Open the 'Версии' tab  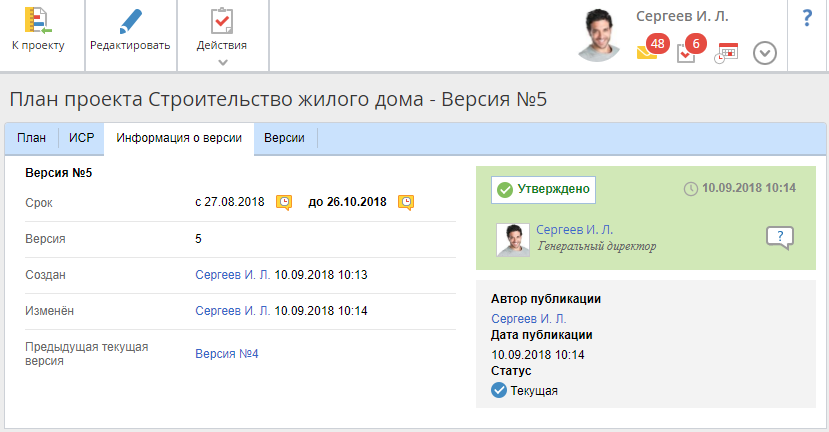(284, 138)
